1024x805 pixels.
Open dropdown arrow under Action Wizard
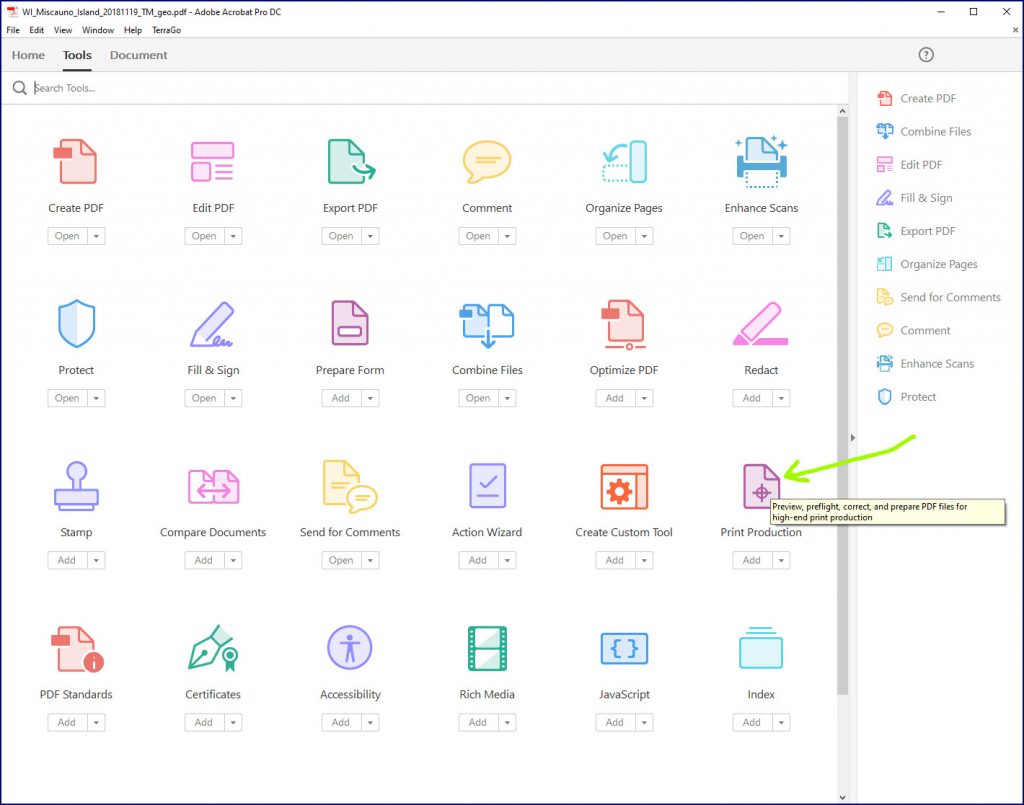click(507, 560)
